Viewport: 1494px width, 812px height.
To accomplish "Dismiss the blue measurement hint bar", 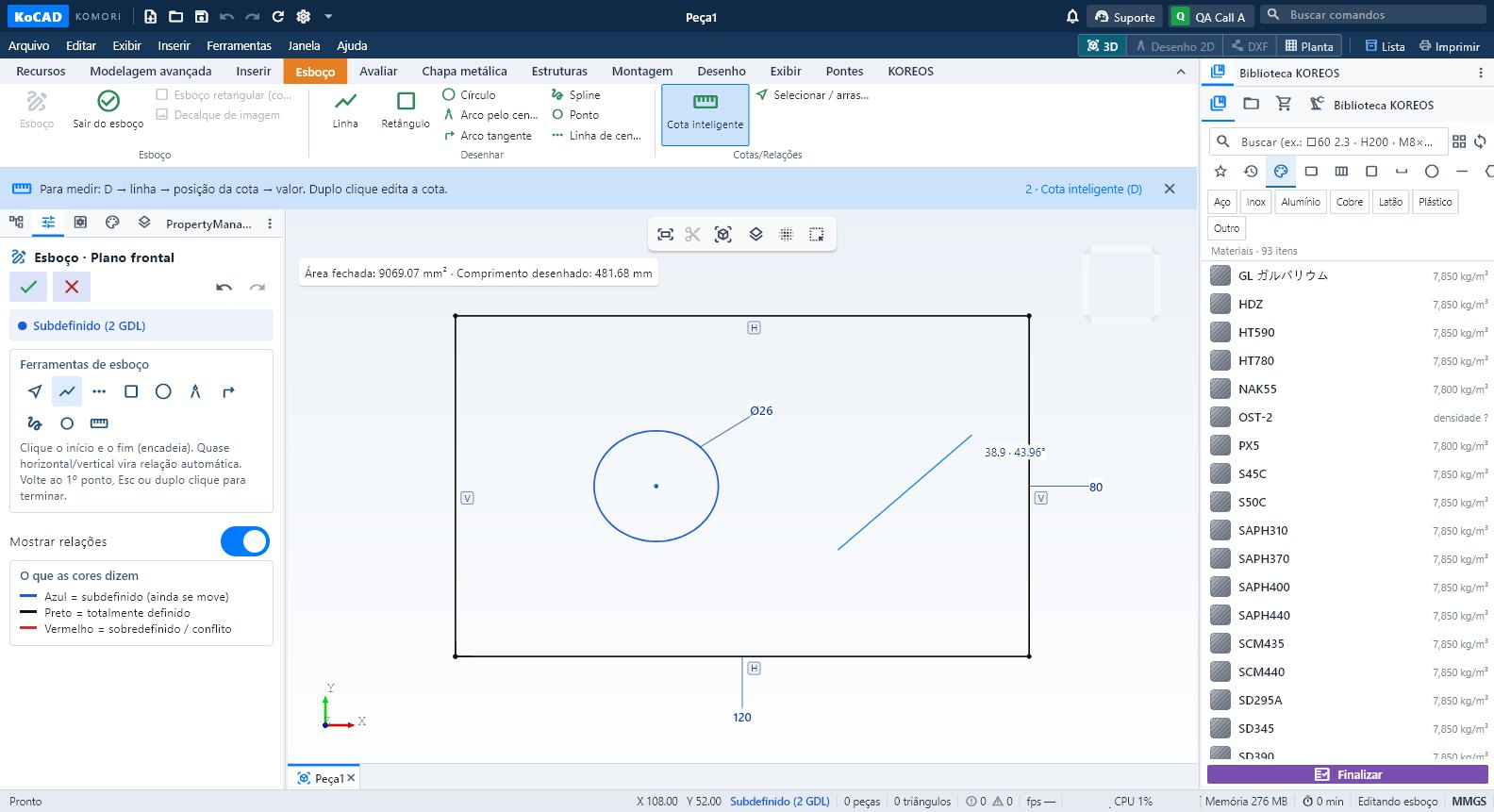I will [1170, 189].
